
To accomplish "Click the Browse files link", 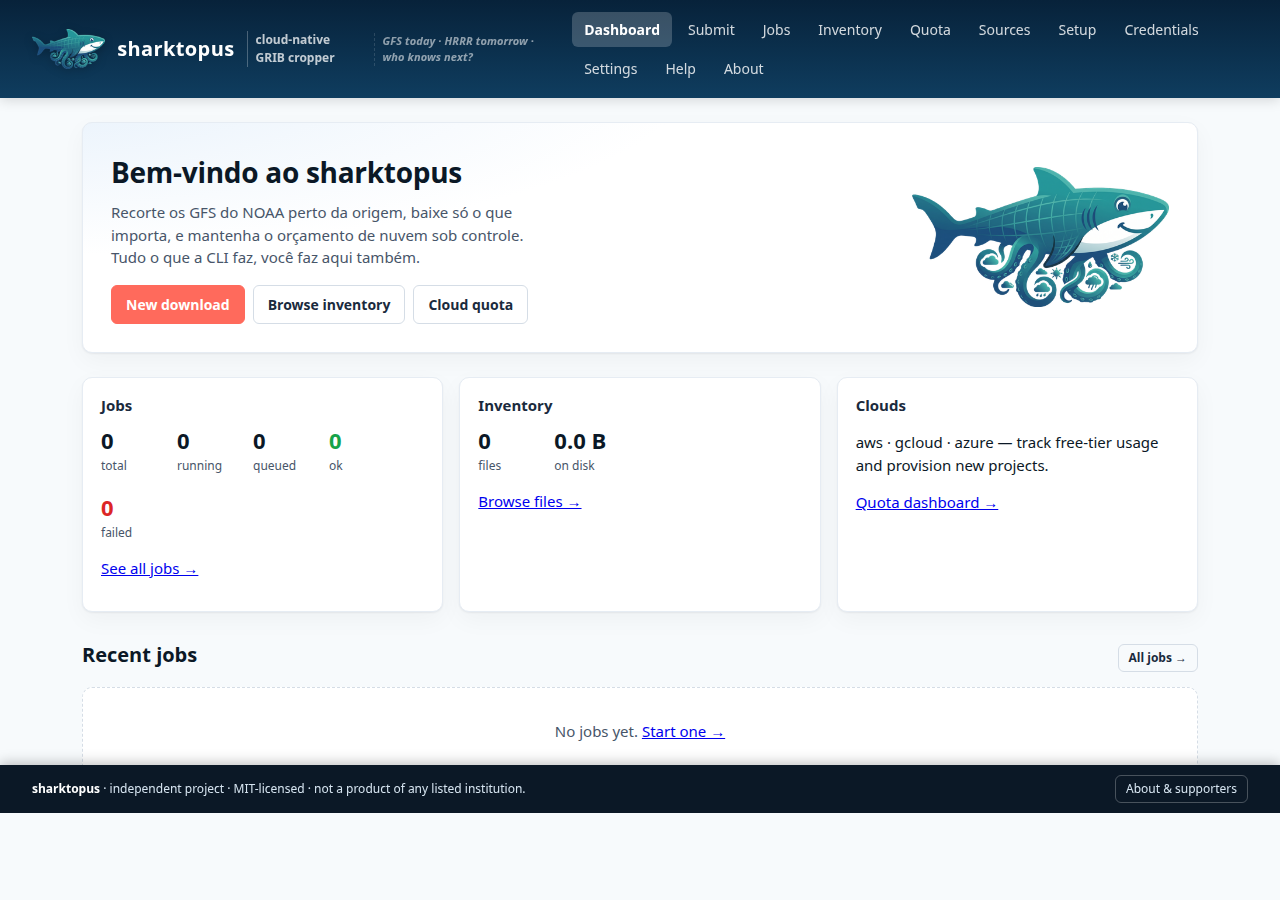I will point(529,502).
